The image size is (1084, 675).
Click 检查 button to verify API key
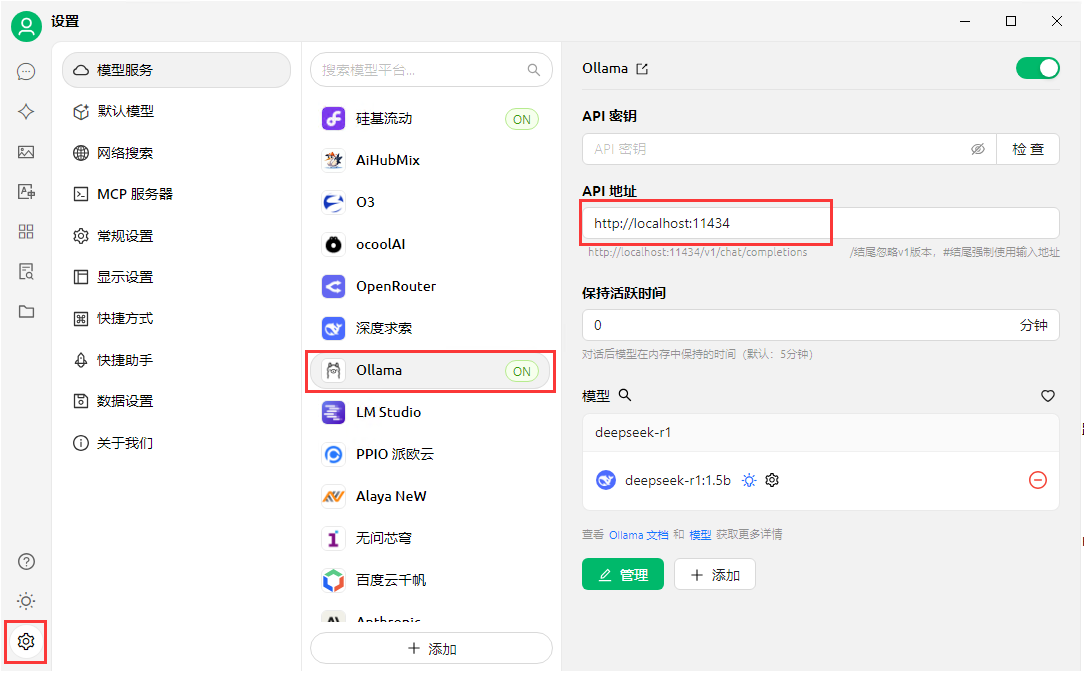(1027, 149)
